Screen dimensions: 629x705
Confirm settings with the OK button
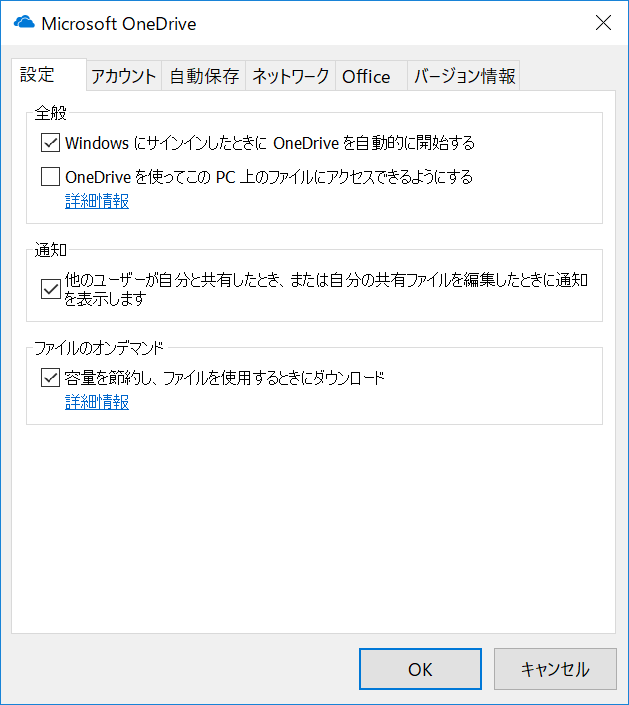click(x=420, y=669)
